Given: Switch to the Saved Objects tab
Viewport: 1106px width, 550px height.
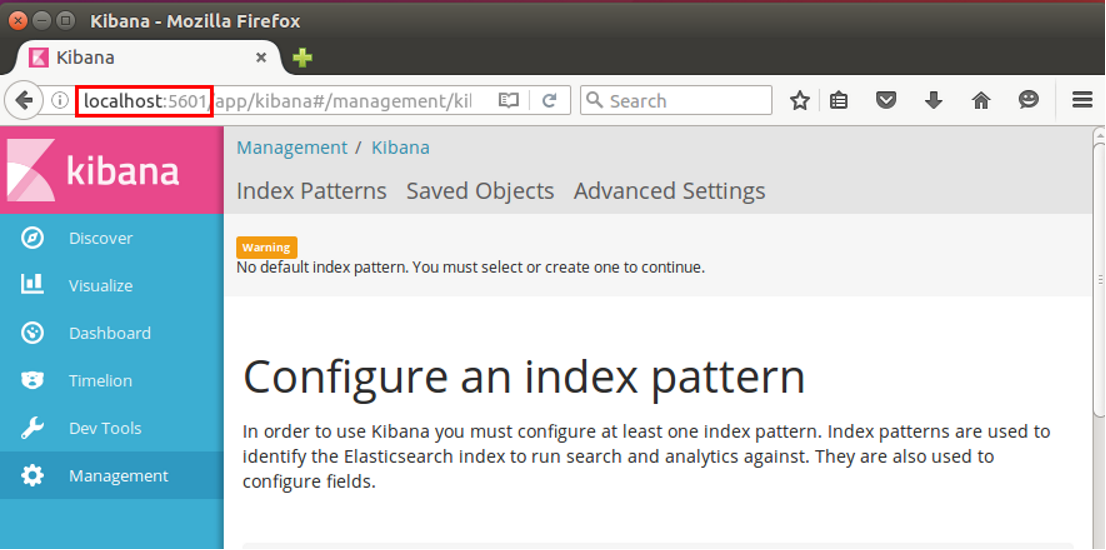Looking at the screenshot, I should (480, 191).
